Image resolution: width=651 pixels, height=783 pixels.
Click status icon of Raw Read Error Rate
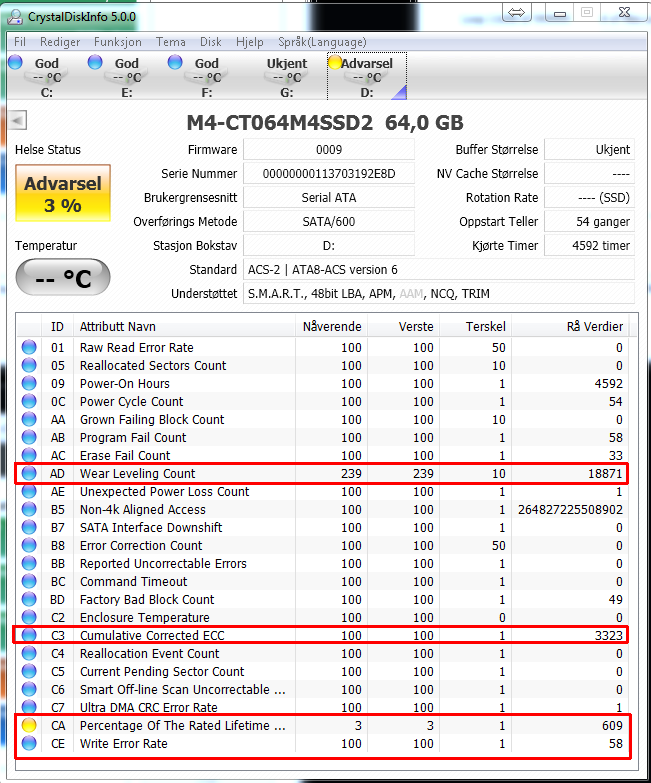coord(29,347)
